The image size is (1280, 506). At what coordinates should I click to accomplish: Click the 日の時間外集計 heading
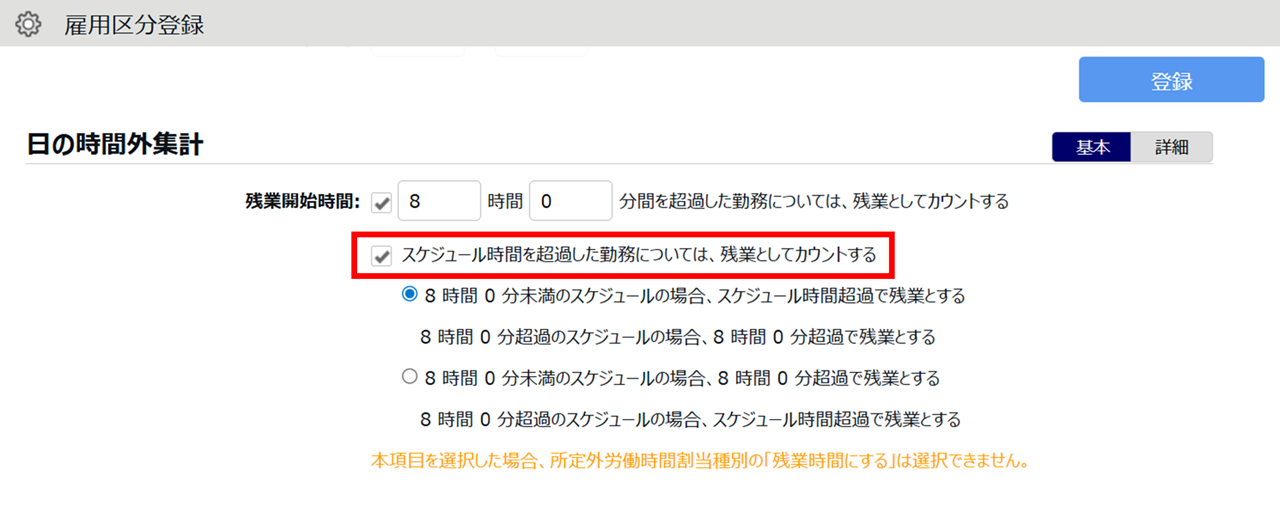115,145
